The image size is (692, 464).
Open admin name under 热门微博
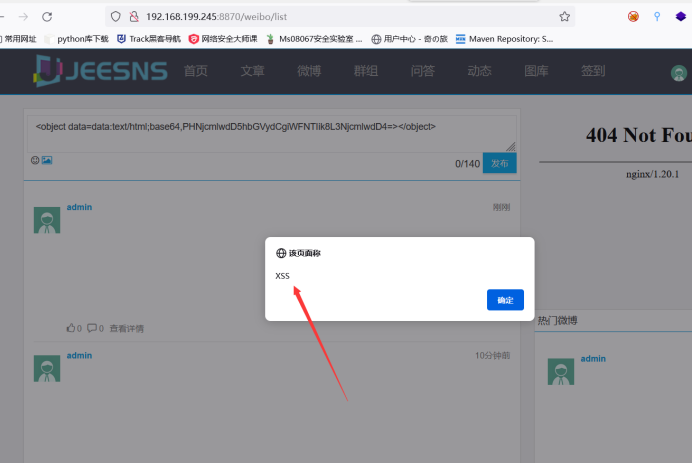pos(593,358)
